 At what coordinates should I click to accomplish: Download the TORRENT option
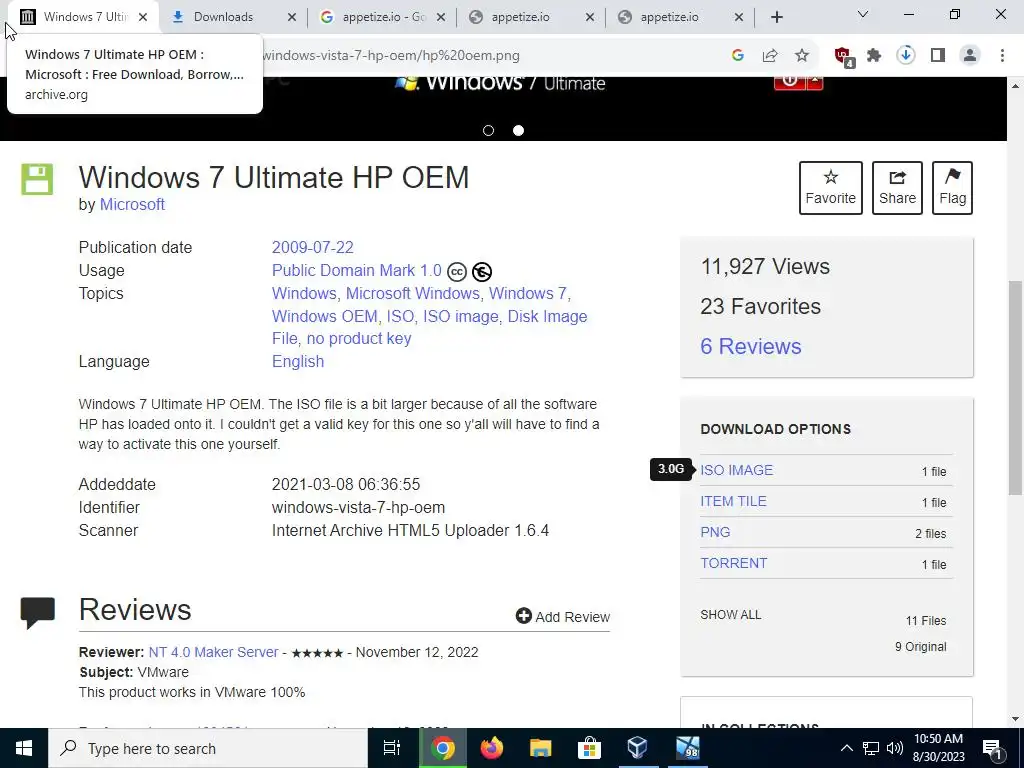[x=734, y=563]
